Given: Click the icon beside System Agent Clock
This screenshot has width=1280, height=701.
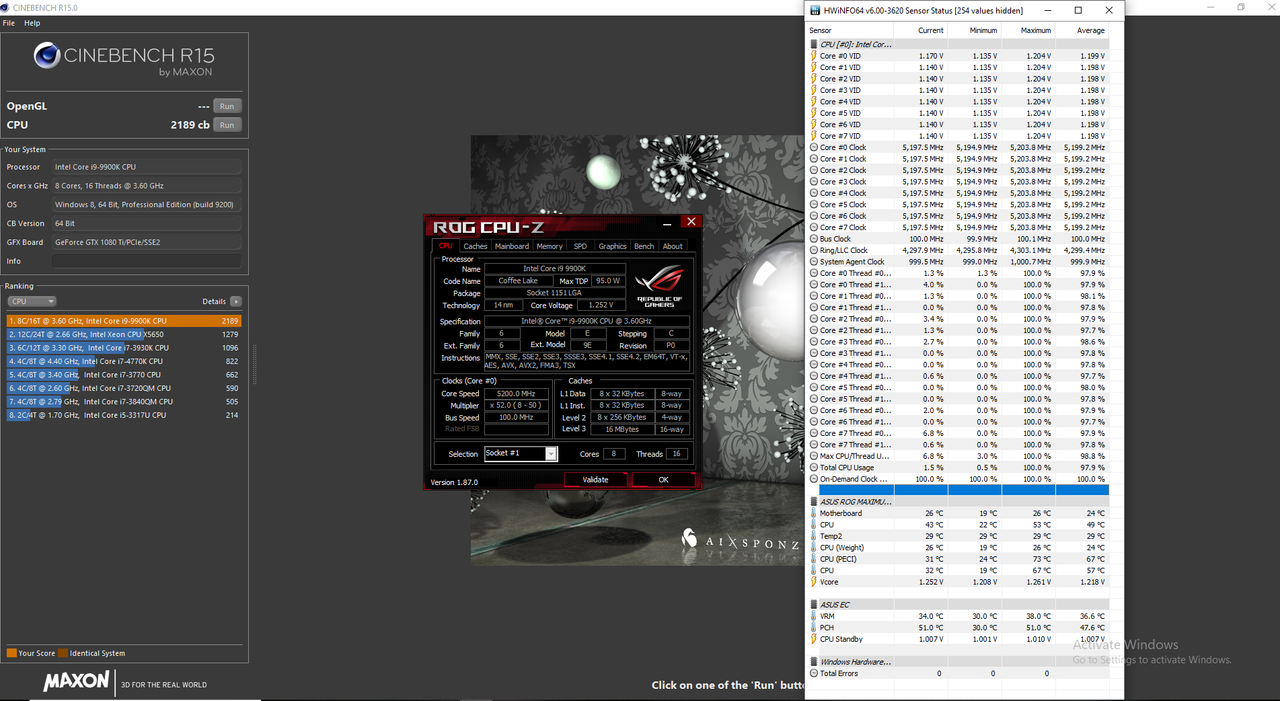Looking at the screenshot, I should coord(814,262).
